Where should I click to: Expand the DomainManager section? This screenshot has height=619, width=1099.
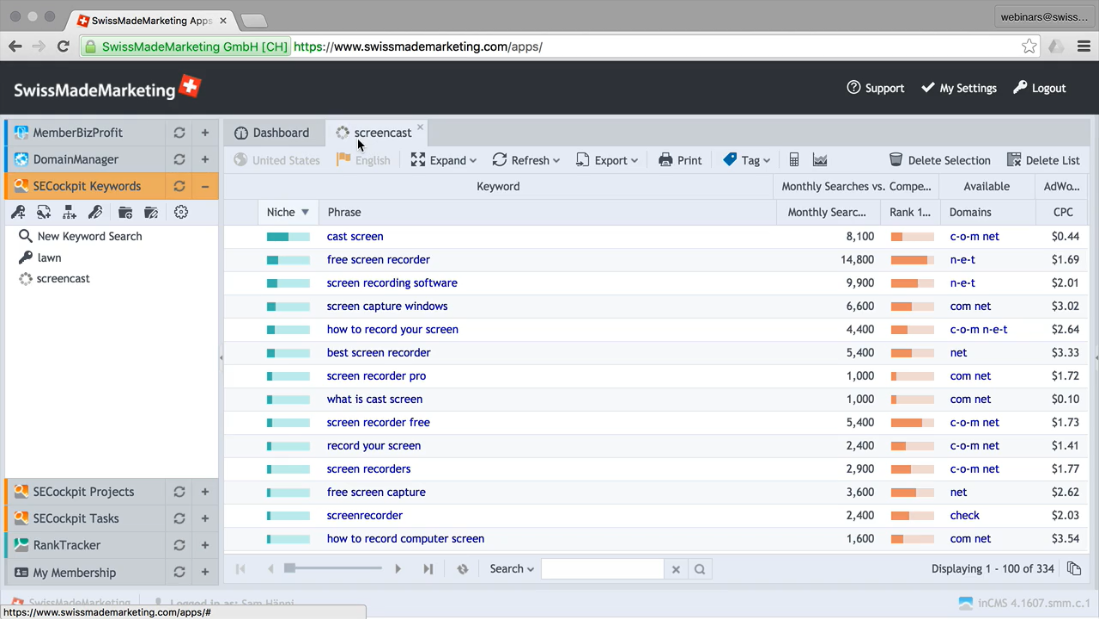(205, 159)
